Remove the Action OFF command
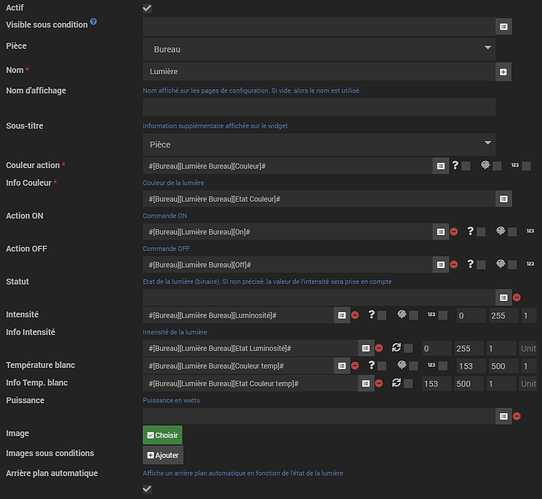This screenshot has width=542, height=499. [454, 265]
